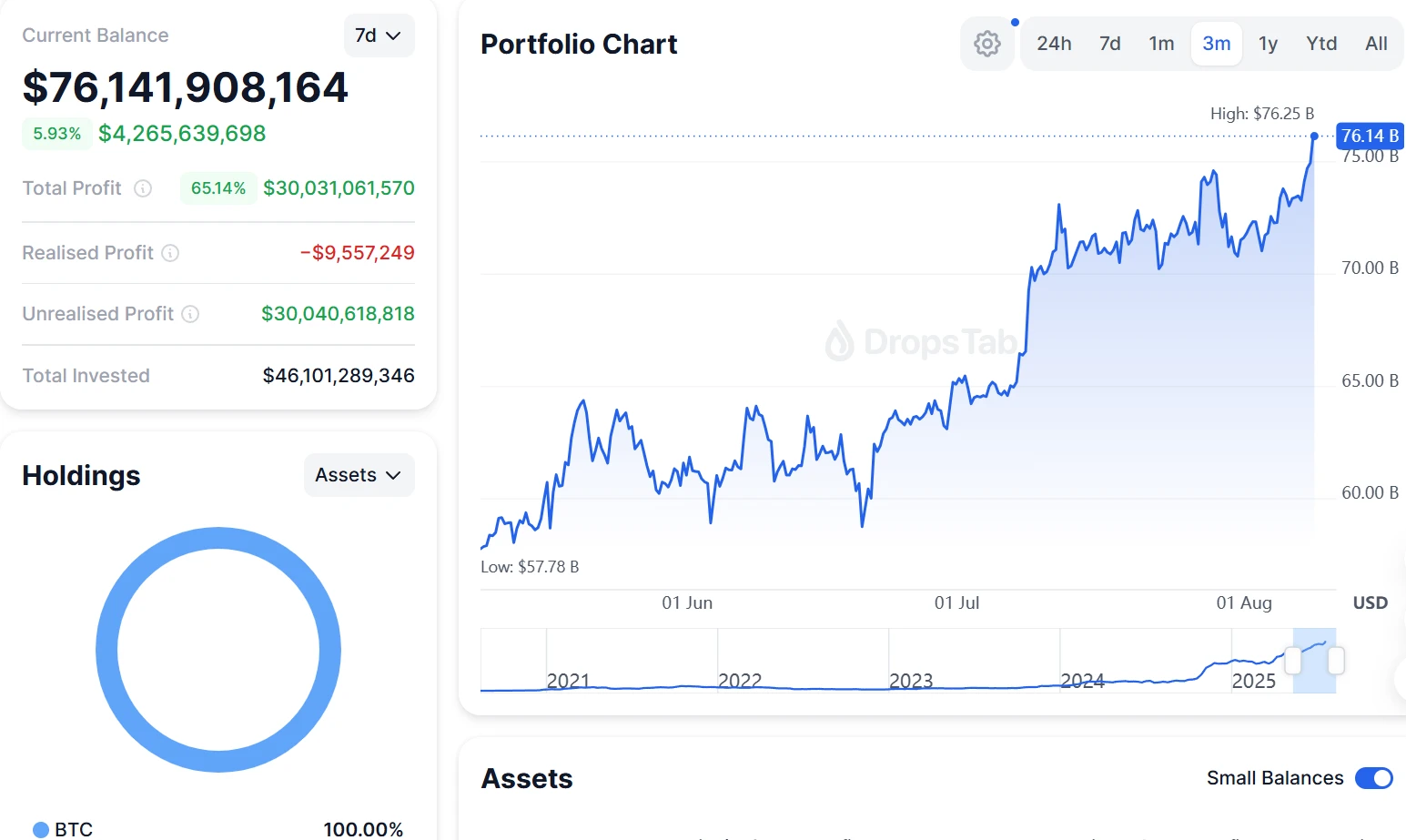Click the Total Profit info icon

pos(143,189)
